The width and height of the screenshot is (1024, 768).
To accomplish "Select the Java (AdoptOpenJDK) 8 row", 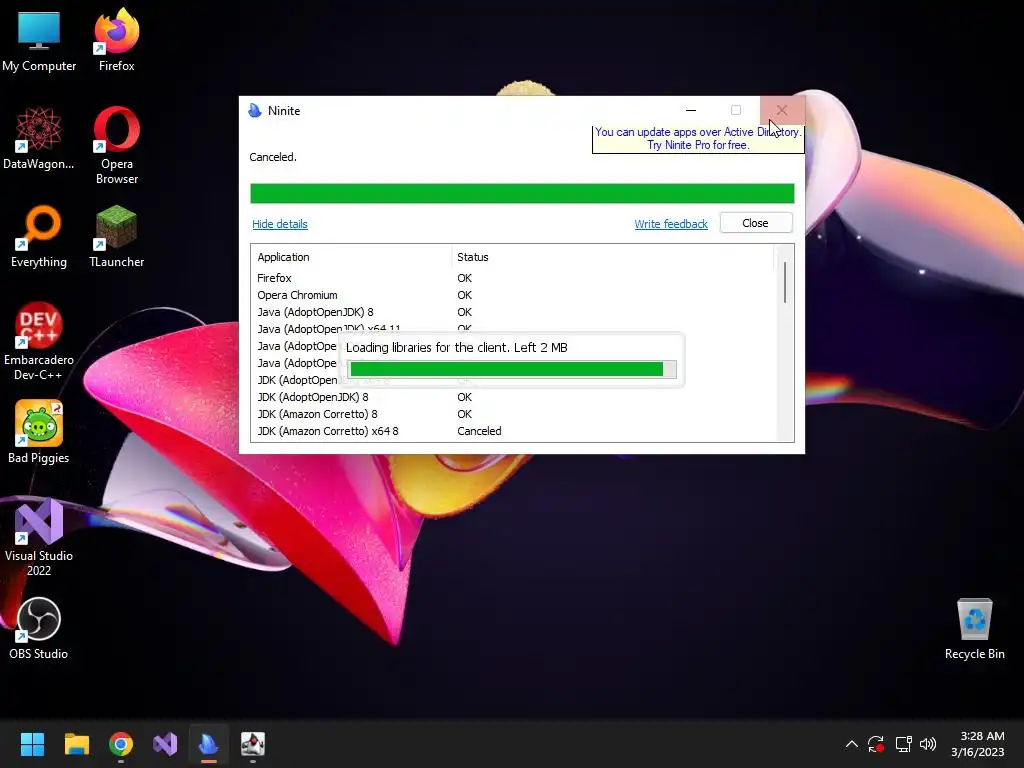I will [513, 312].
